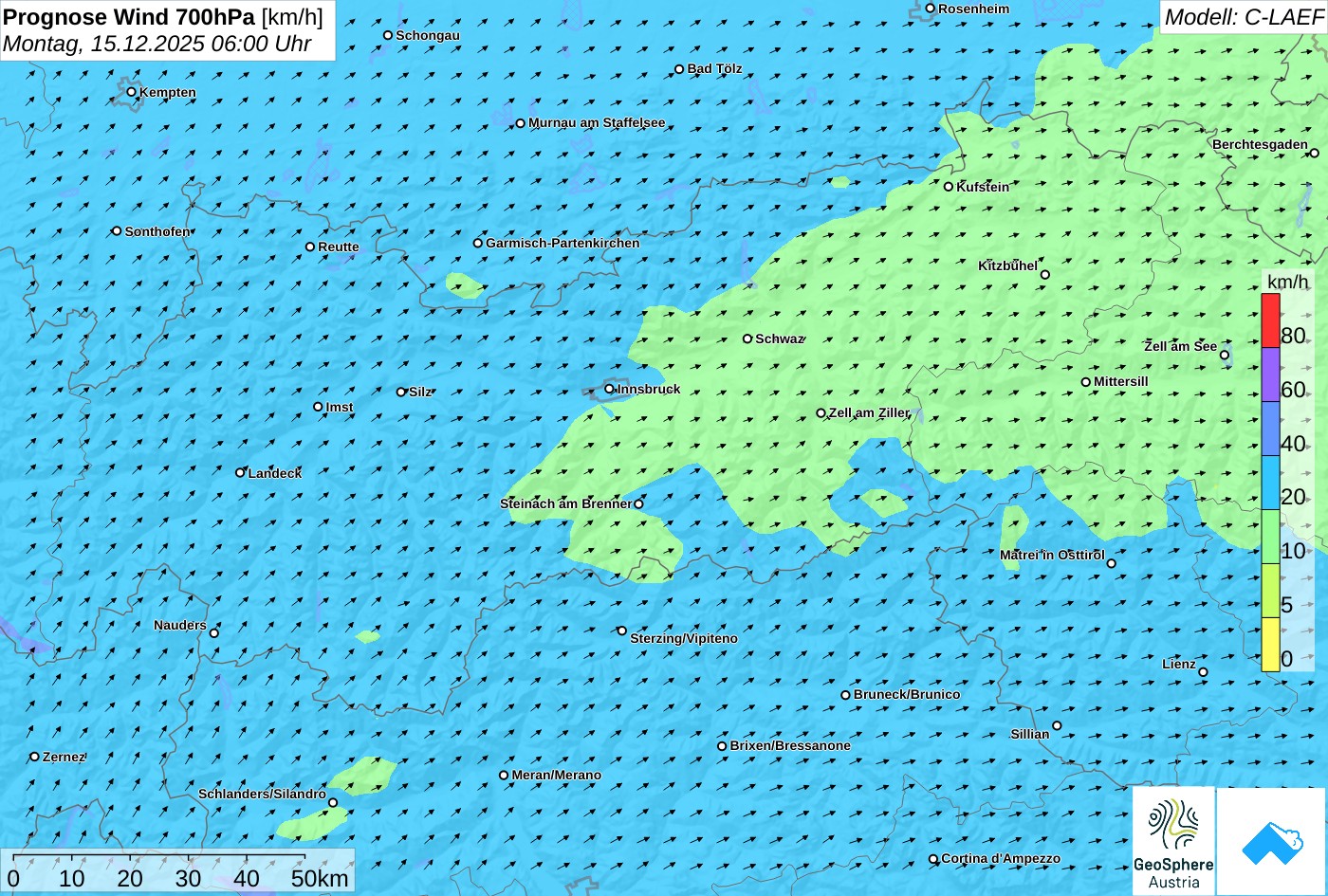The height and width of the screenshot is (896, 1328).
Task: Click the Sillian town marker
Action: click(1057, 726)
